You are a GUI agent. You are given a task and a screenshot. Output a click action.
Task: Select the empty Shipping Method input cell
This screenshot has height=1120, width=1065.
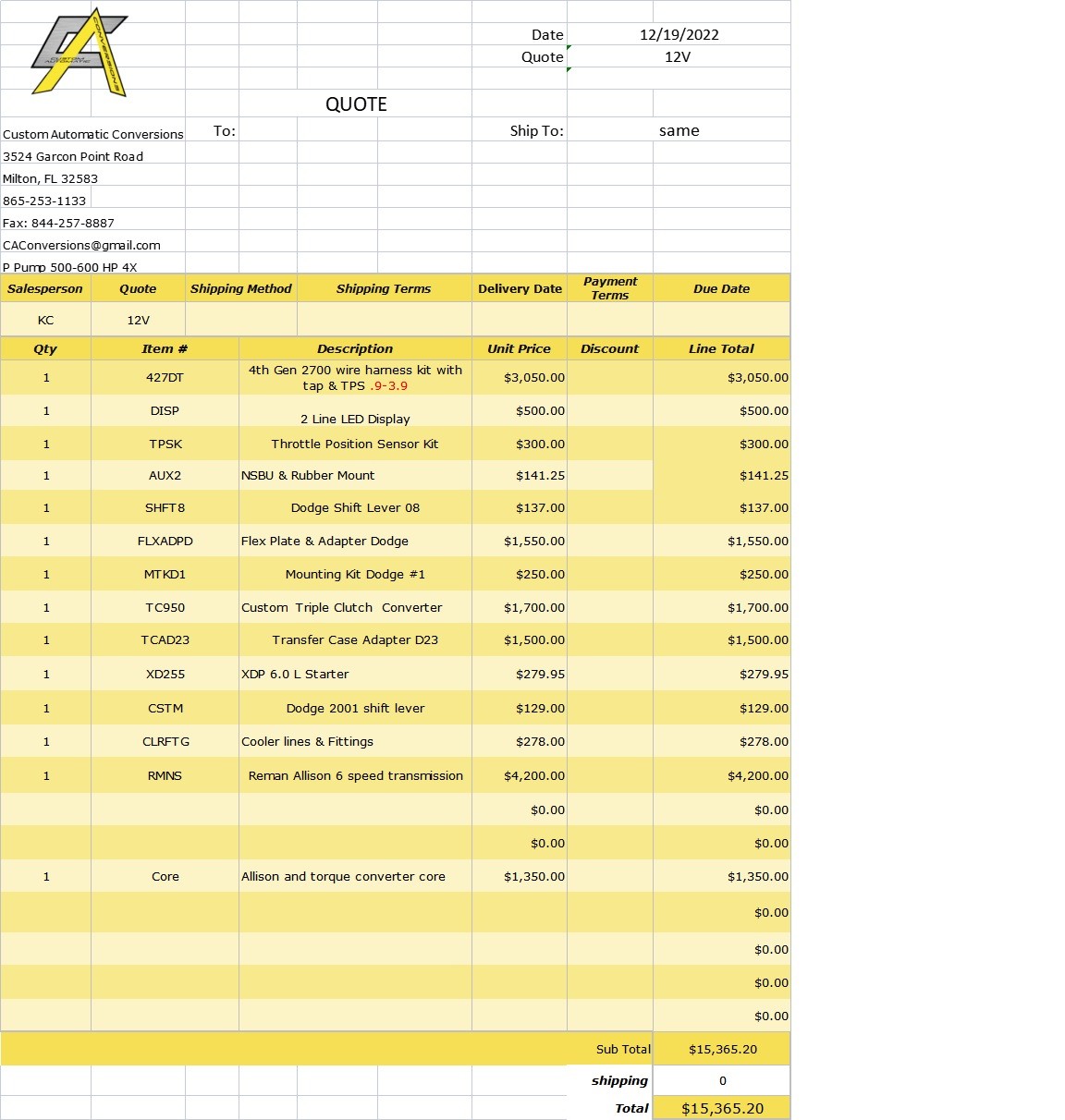pos(240,320)
